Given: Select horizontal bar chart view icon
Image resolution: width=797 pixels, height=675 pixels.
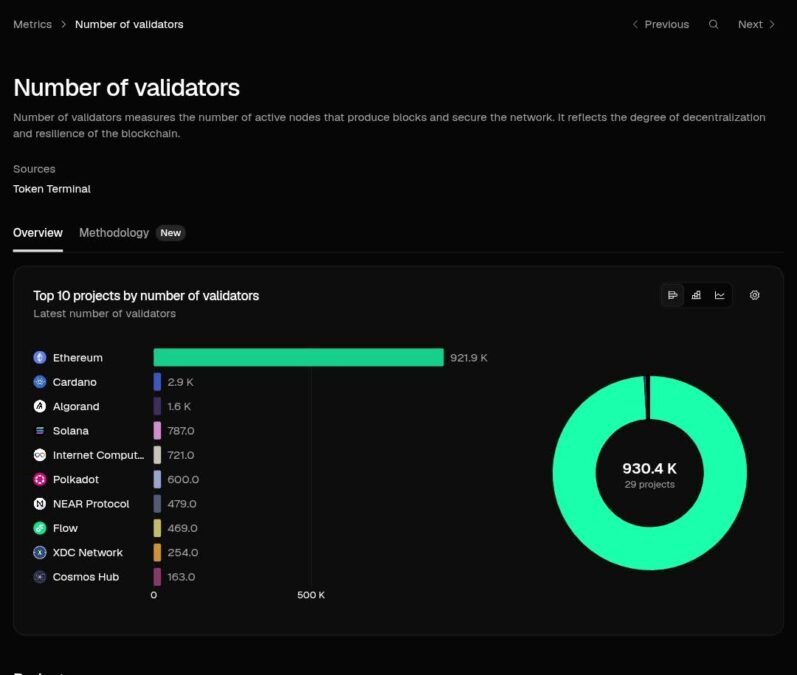Looking at the screenshot, I should click(672, 295).
